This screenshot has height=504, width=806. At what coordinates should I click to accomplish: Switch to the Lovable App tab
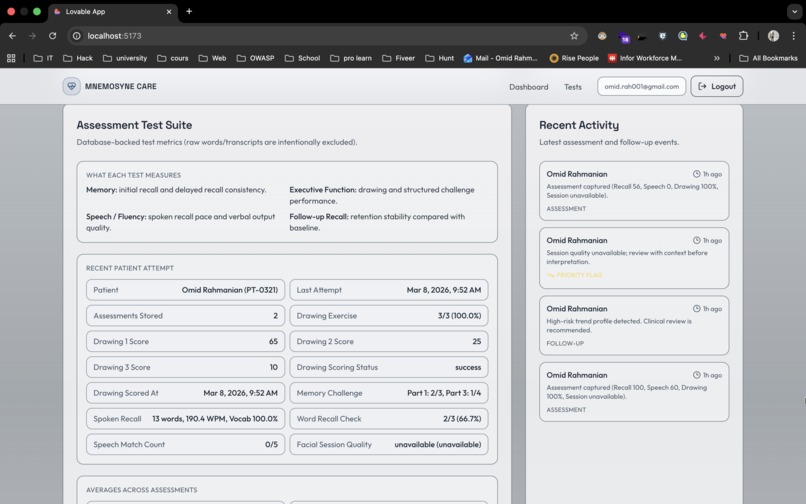[x=113, y=11]
